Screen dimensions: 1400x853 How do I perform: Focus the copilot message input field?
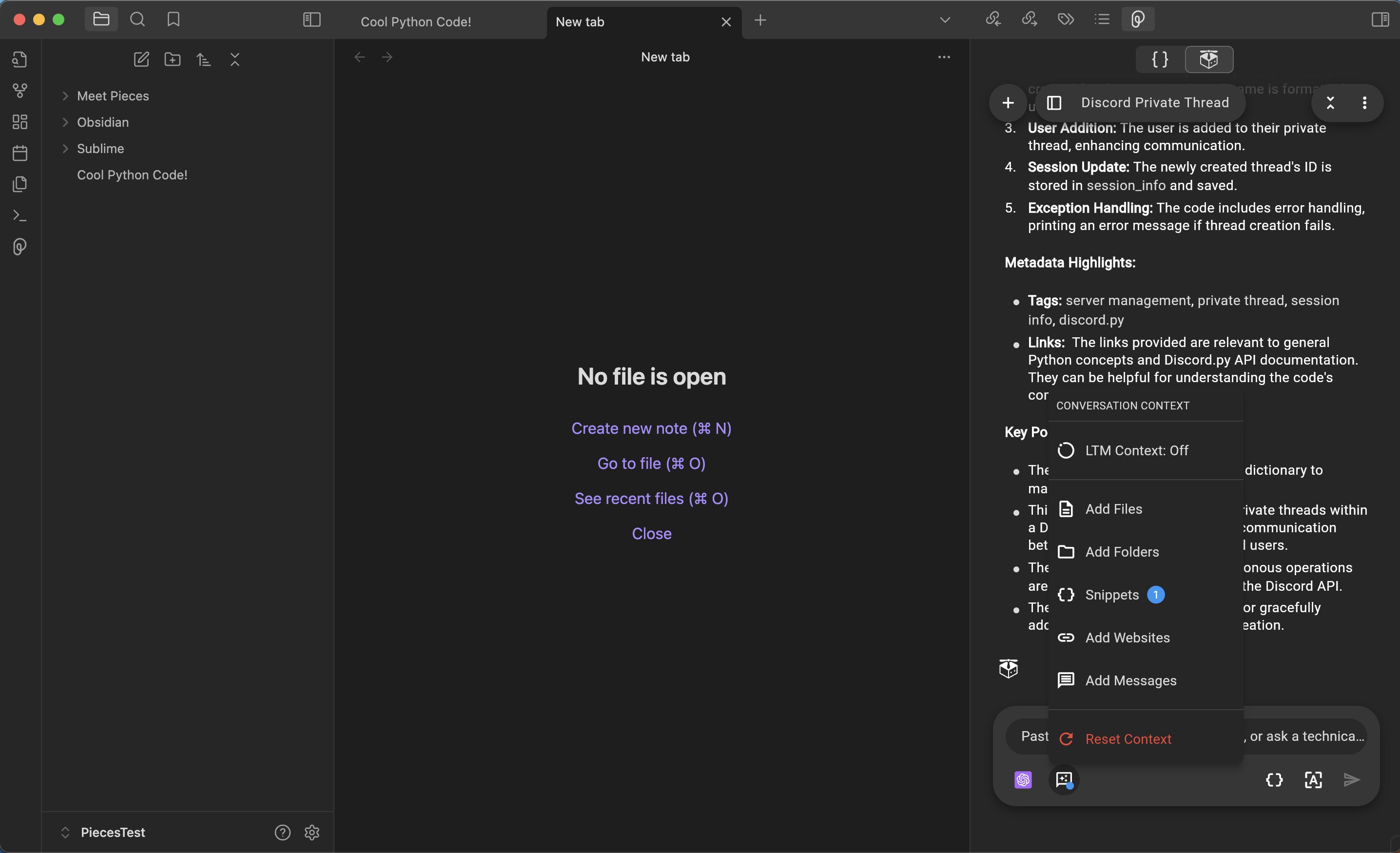[x=1186, y=737]
